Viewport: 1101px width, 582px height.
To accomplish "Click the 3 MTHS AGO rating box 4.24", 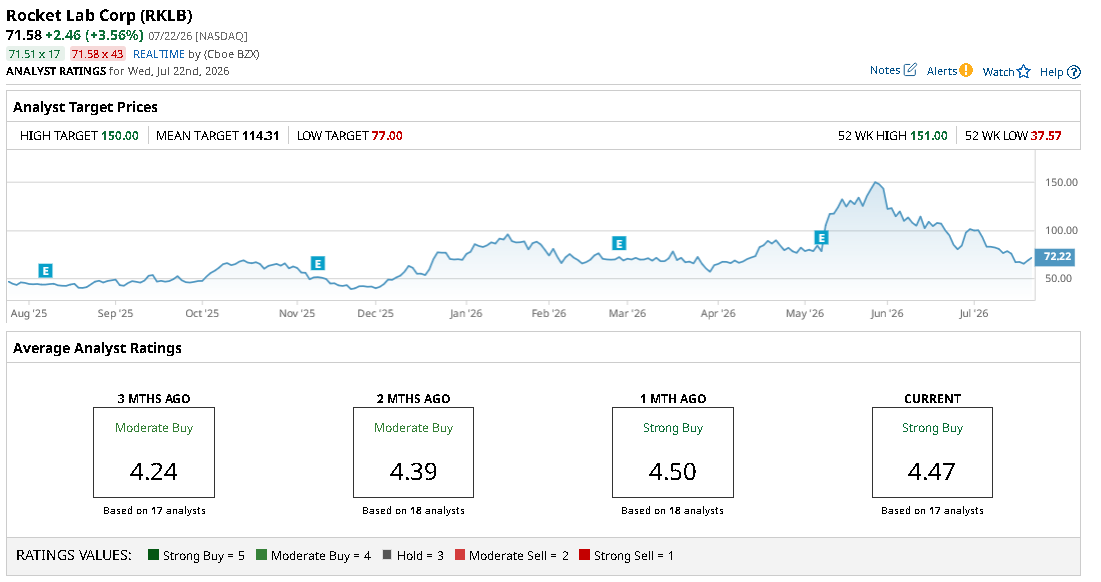I will 154,452.
